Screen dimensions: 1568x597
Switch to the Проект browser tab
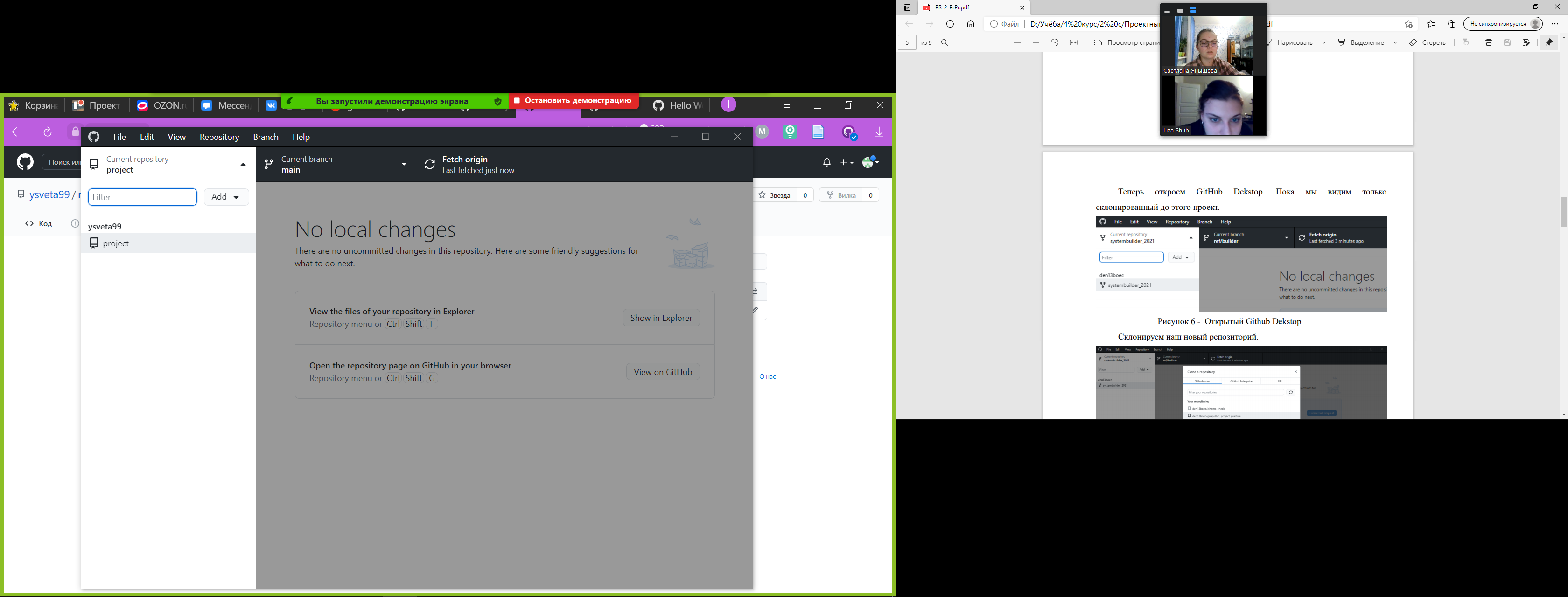(x=97, y=105)
